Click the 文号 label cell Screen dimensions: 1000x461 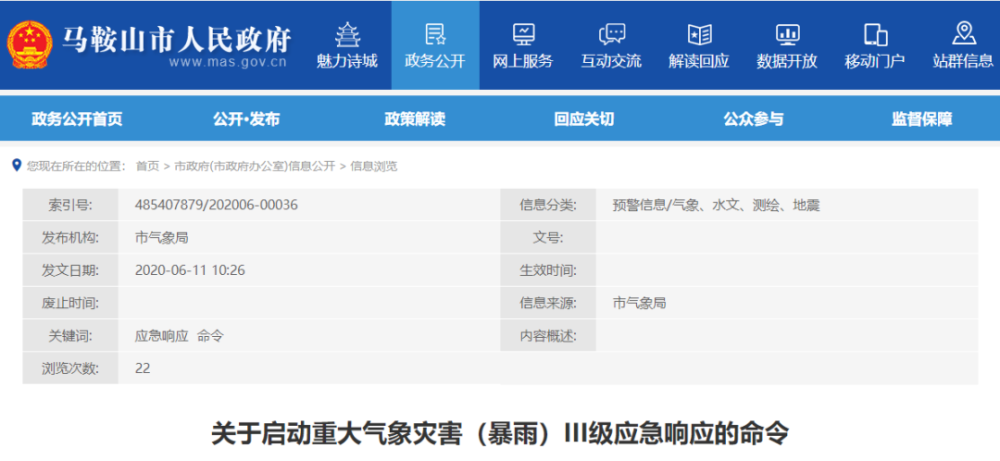(548, 238)
